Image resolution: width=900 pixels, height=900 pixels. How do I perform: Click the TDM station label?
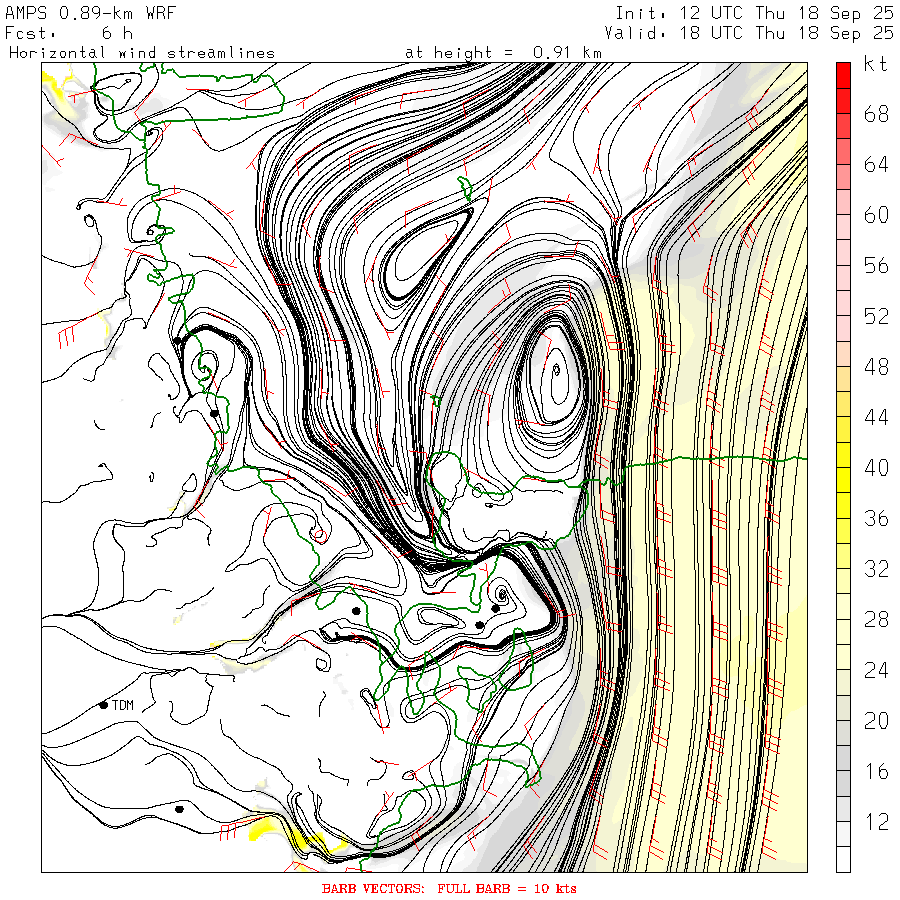(x=122, y=705)
